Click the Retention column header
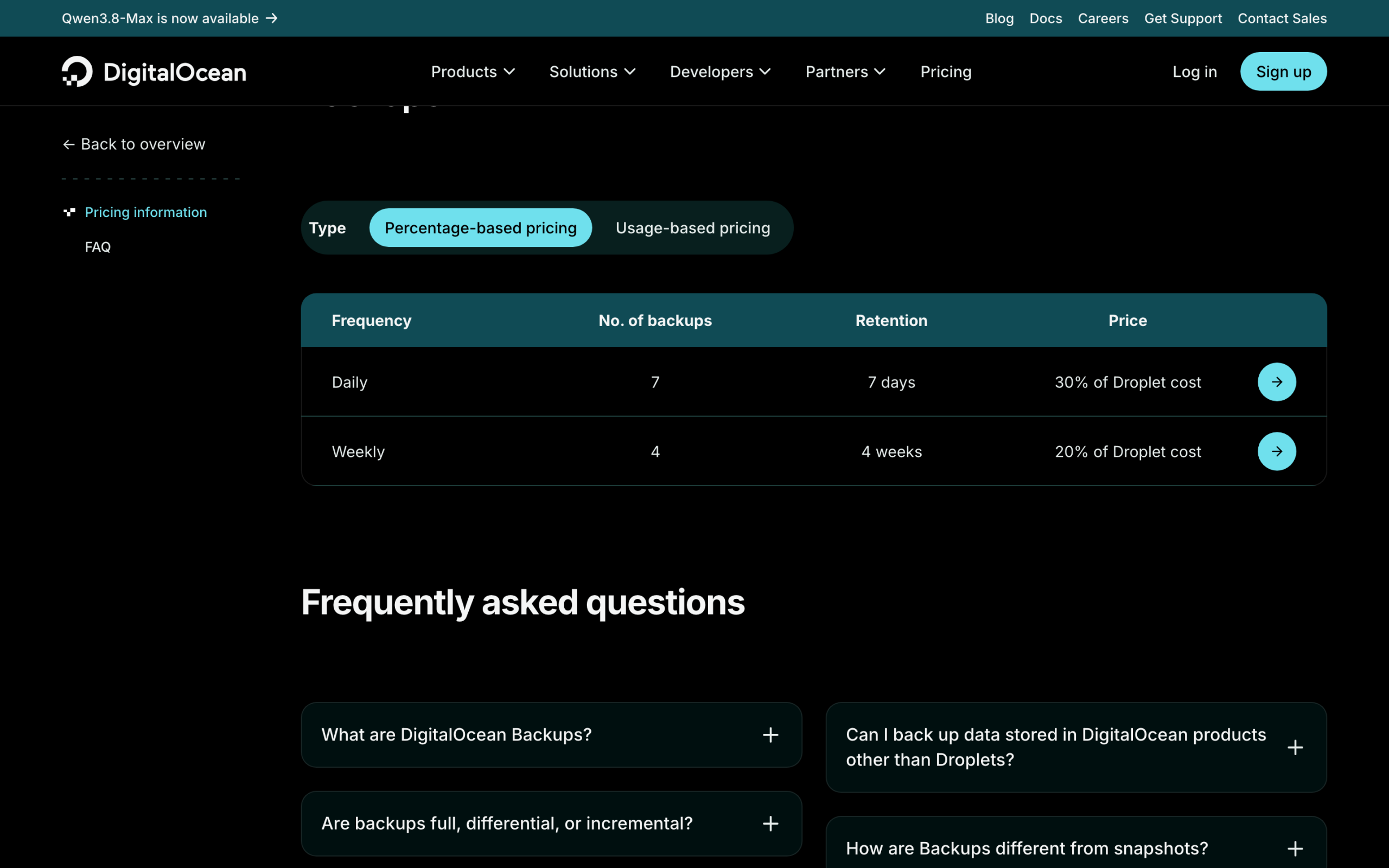 pos(891,320)
